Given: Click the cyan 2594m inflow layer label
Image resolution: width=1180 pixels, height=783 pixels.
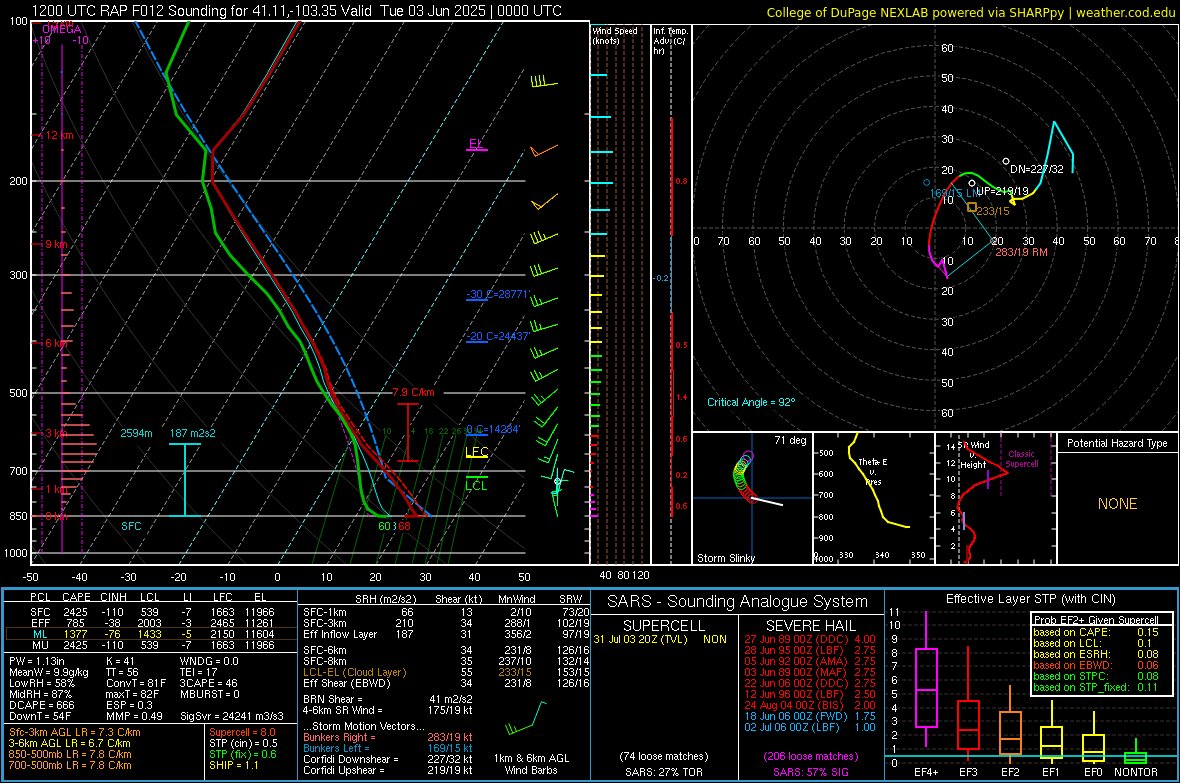Looking at the screenshot, I should (136, 433).
